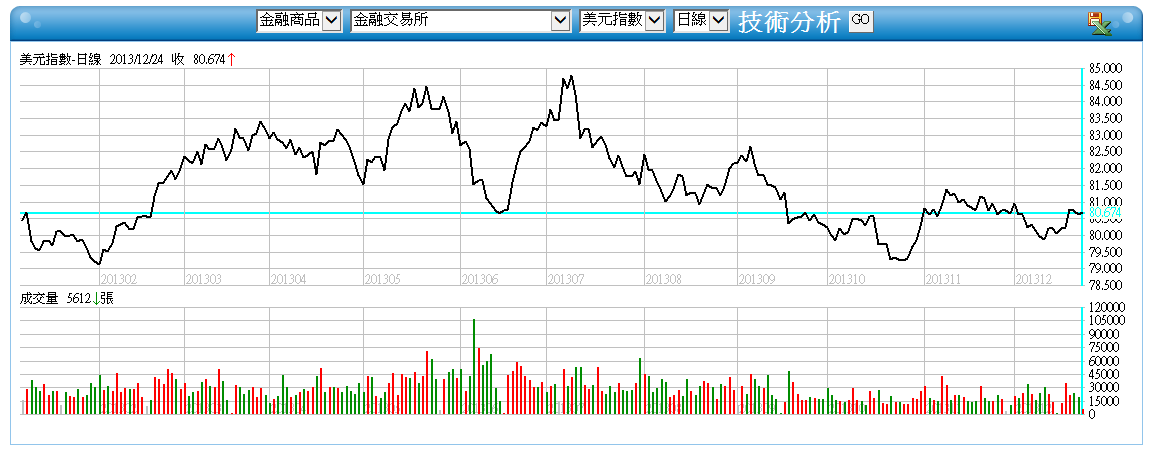Click the tallest green volume bar

pyautogui.click(x=474, y=367)
